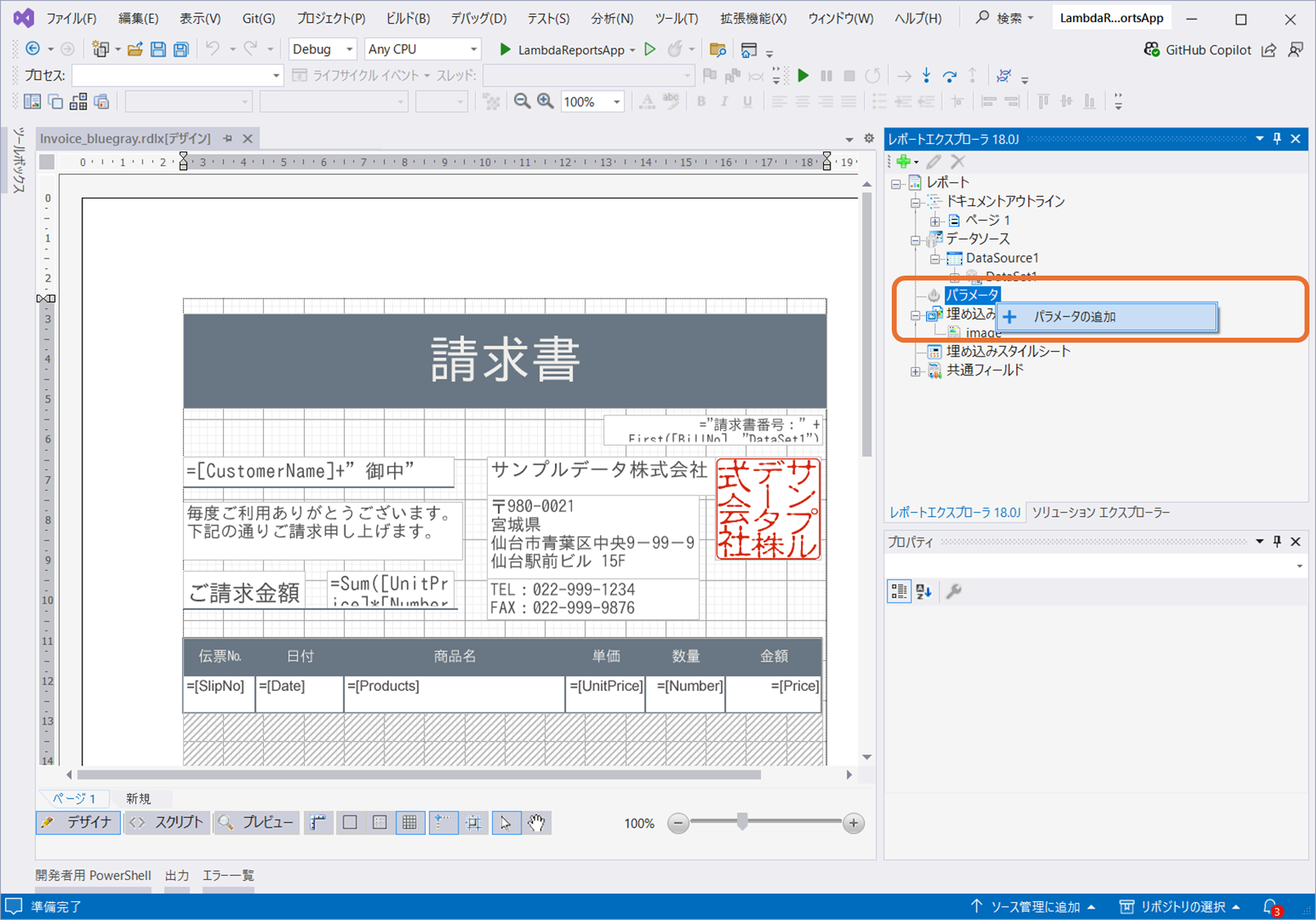Pin the Properties panel
The height and width of the screenshot is (920, 1316).
pos(1278,541)
